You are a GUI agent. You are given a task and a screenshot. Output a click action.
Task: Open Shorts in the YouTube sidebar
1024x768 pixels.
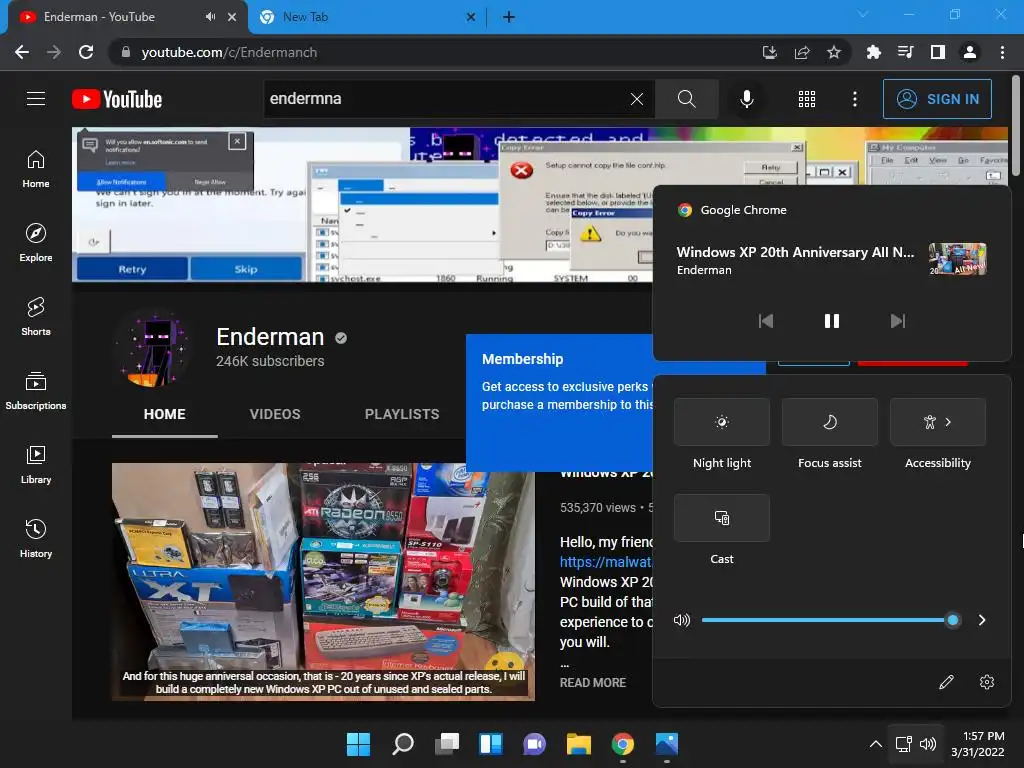click(x=36, y=317)
